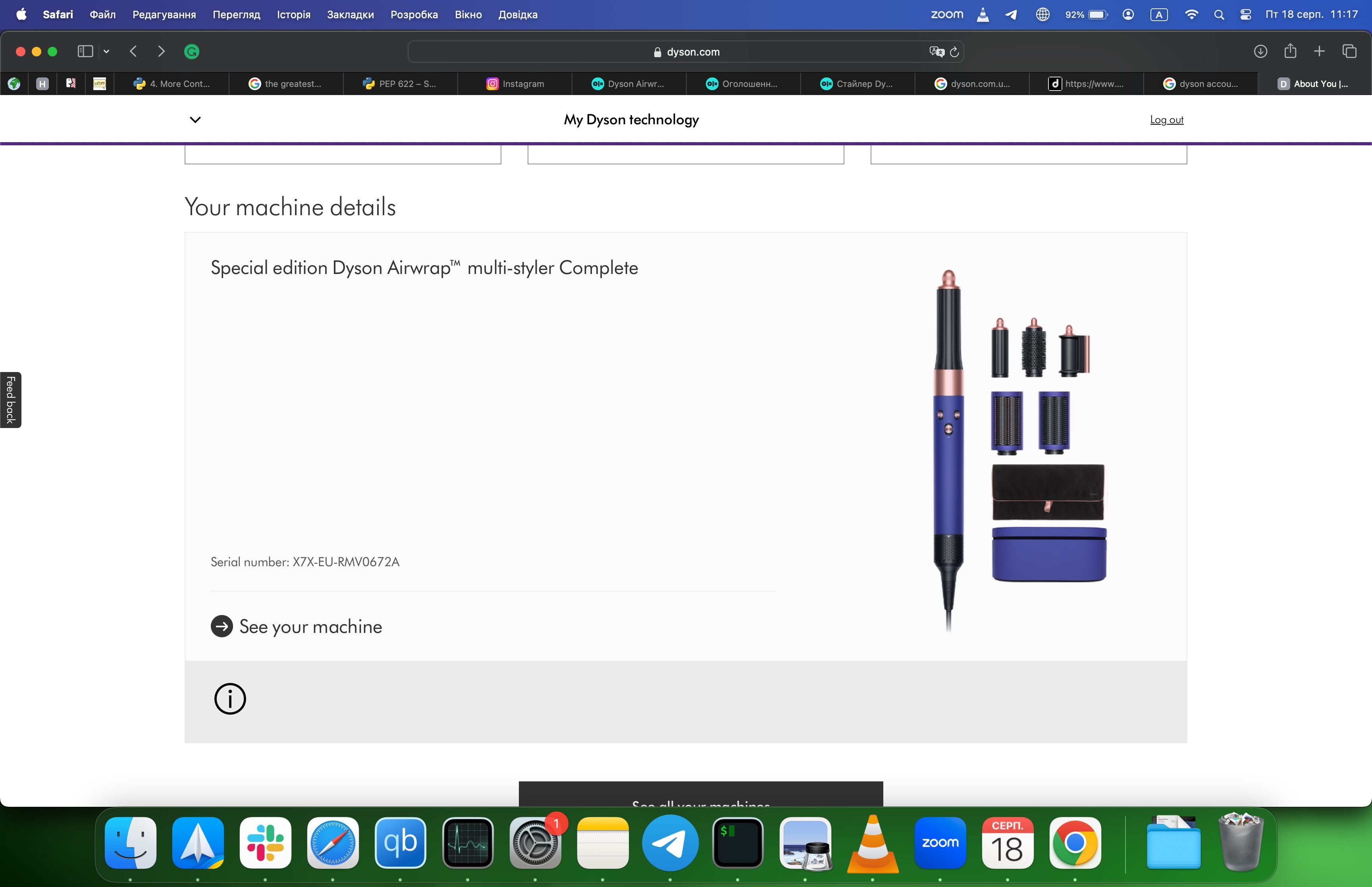Viewport: 1372px width, 887px height.
Task: Open Telegram from the Dock
Action: click(x=670, y=843)
